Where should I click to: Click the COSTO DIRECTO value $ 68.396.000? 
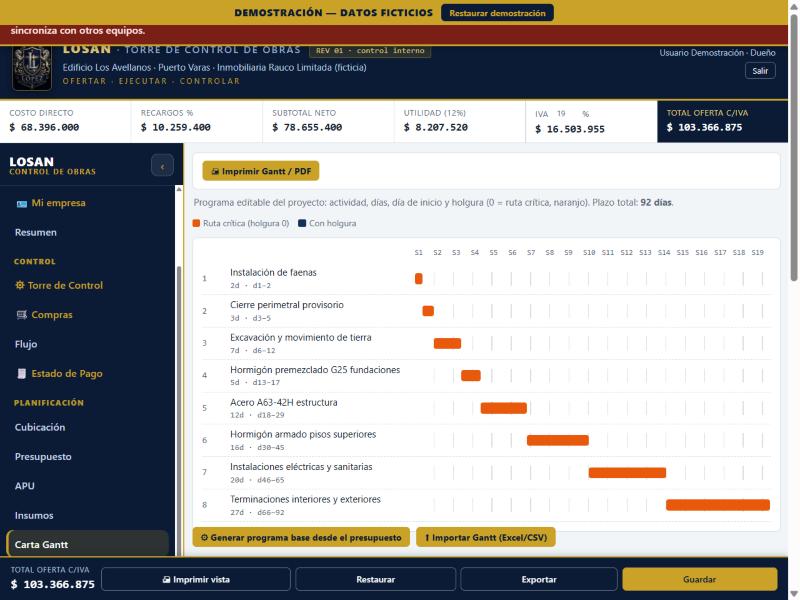[44, 128]
